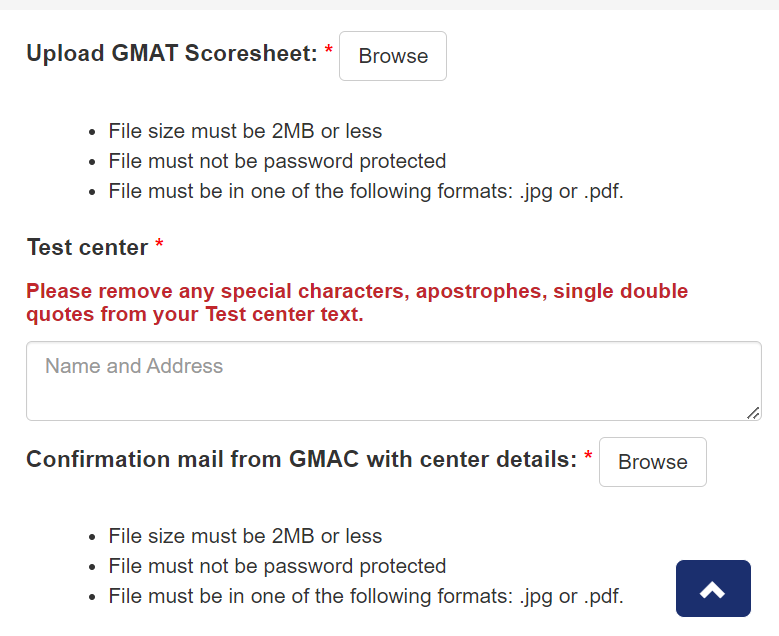Click the "Test center" field label
Viewport: 779px width, 636px height.
(x=87, y=247)
